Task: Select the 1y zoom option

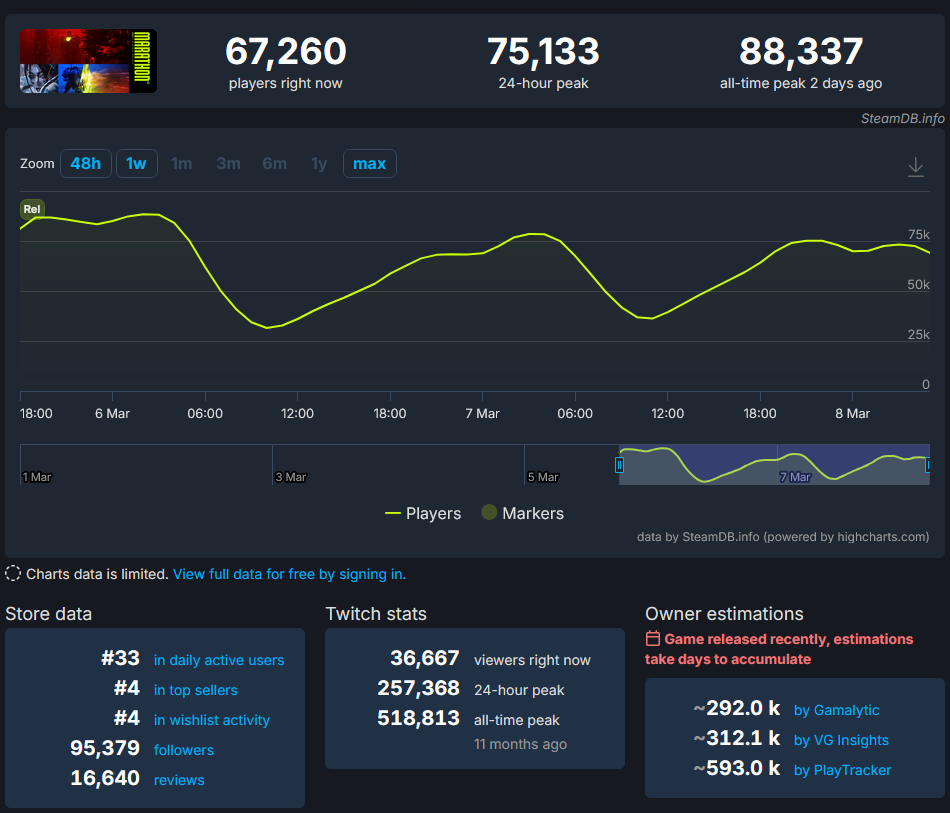Action: pyautogui.click(x=319, y=164)
